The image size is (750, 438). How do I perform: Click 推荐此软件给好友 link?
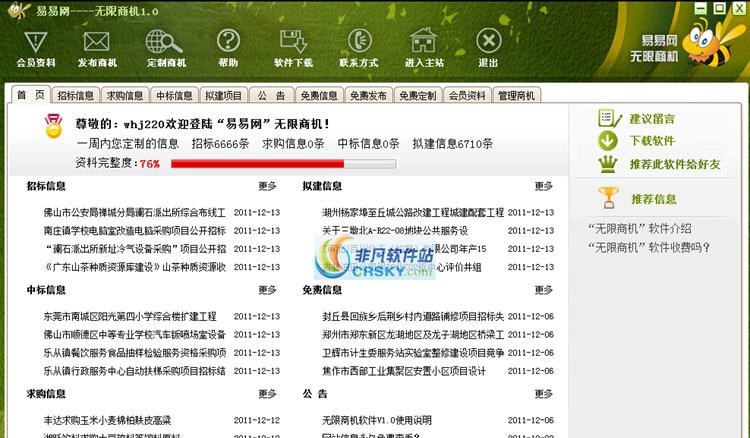point(675,164)
